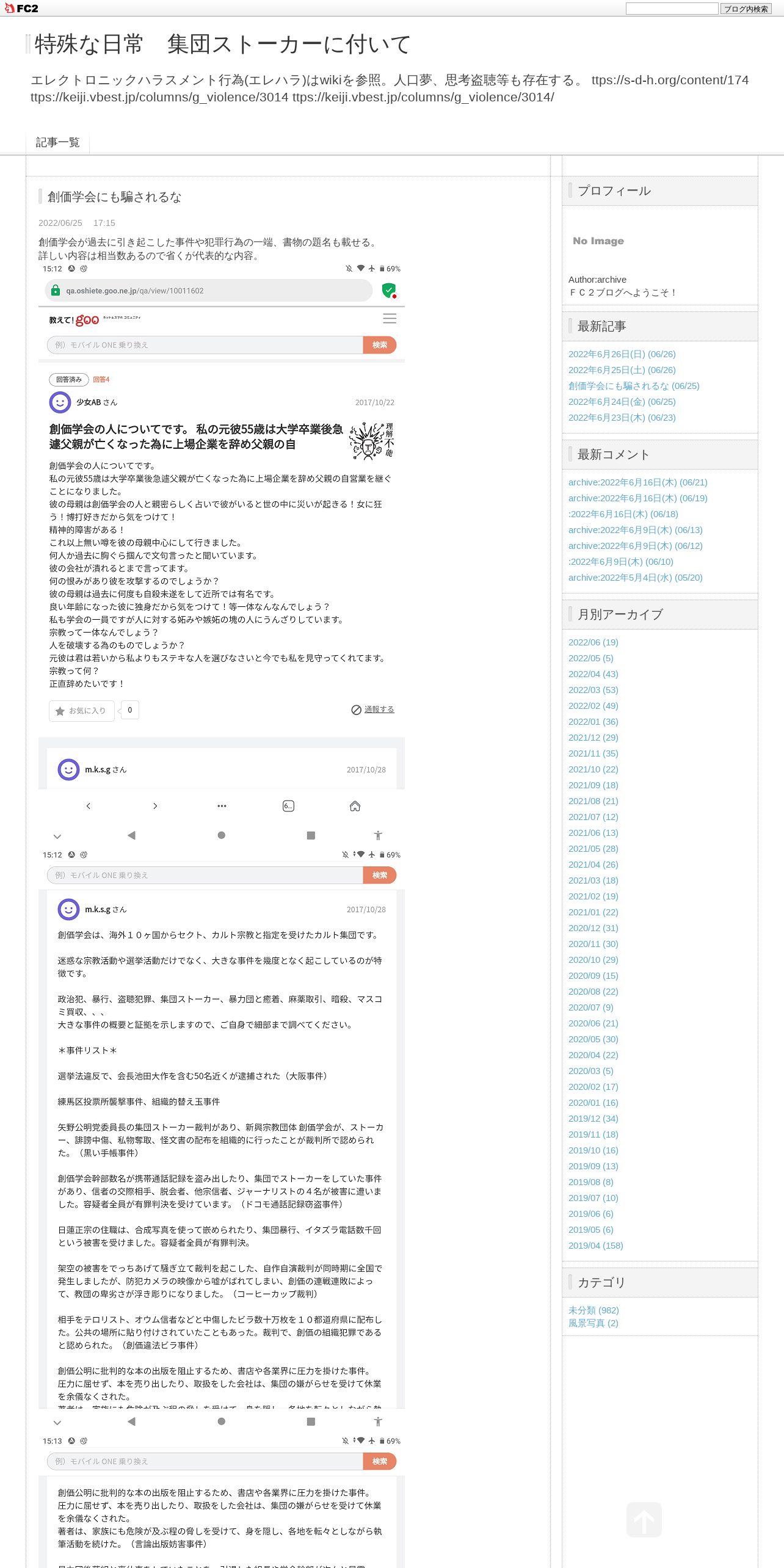
Task: Open recent post 創価学会にも騙されるな (06/25)
Action: 634,386
